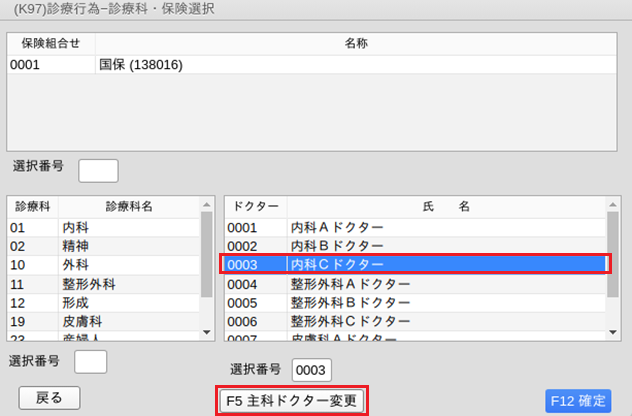Click the doctor 選択番号 field showing 0003
This screenshot has height=416, width=632.
click(311, 370)
